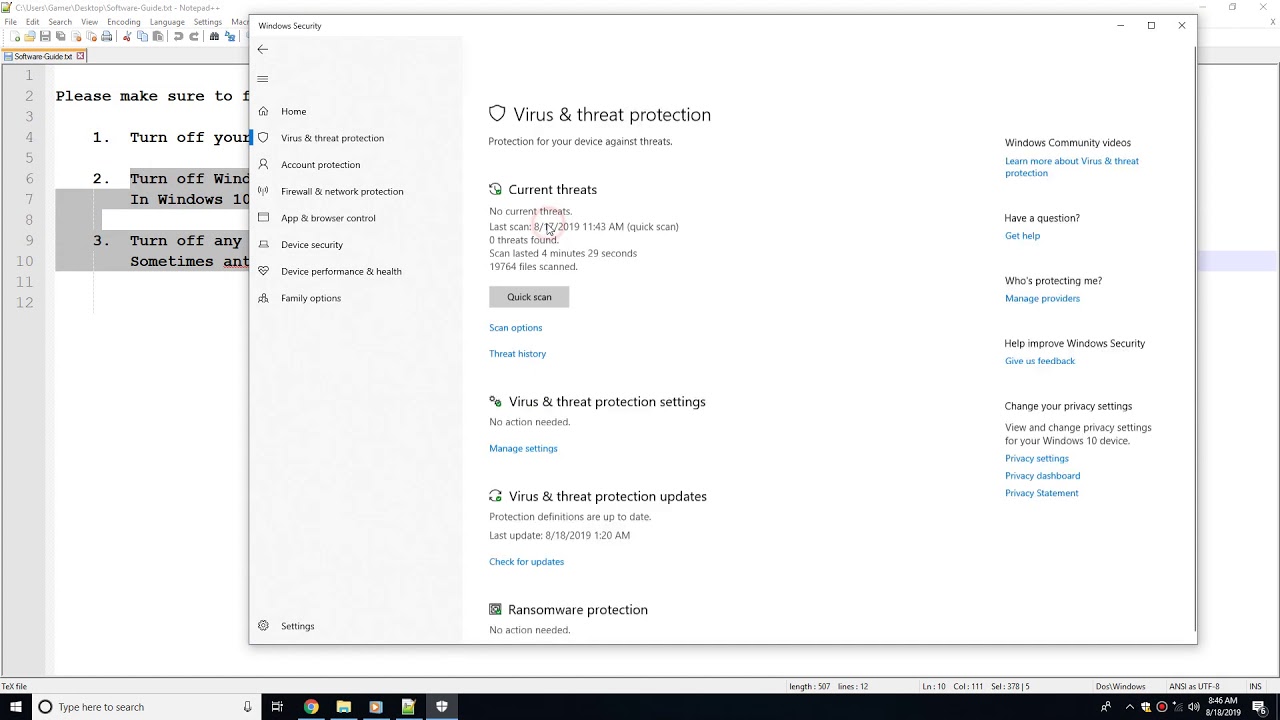Click the volume speaker icon in system tray

(x=1193, y=707)
